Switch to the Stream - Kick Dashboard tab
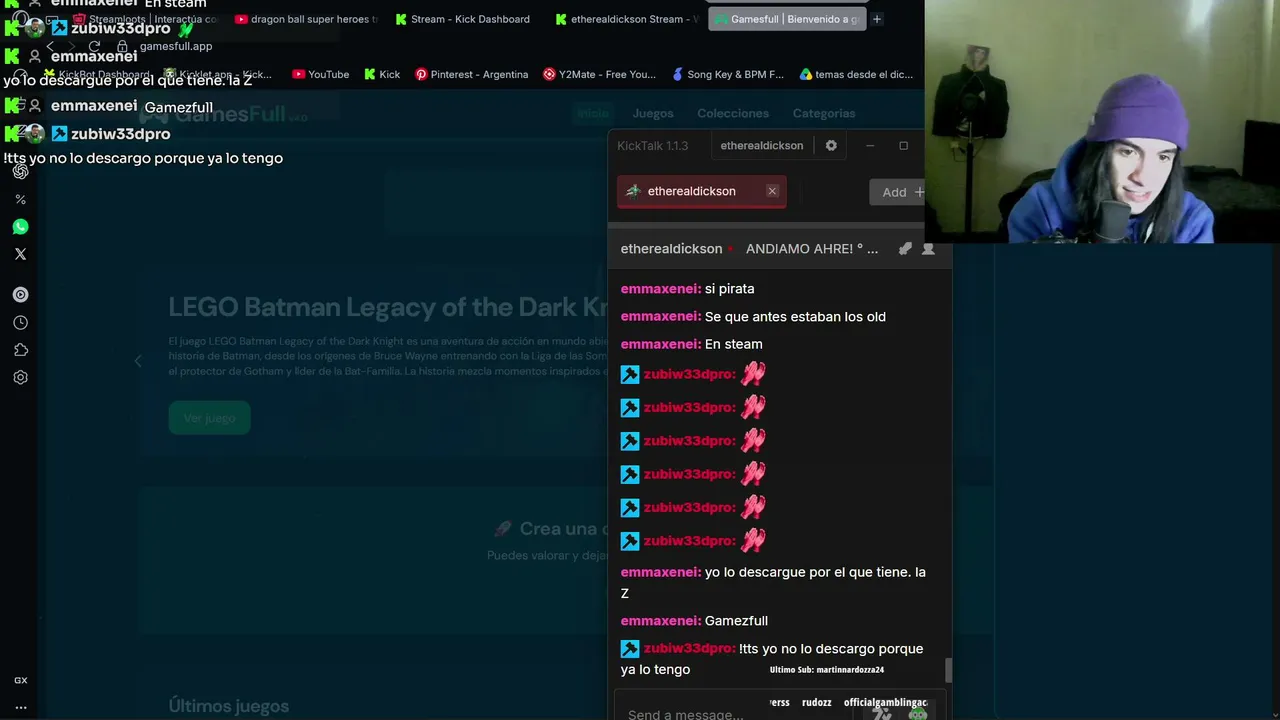 click(x=463, y=19)
